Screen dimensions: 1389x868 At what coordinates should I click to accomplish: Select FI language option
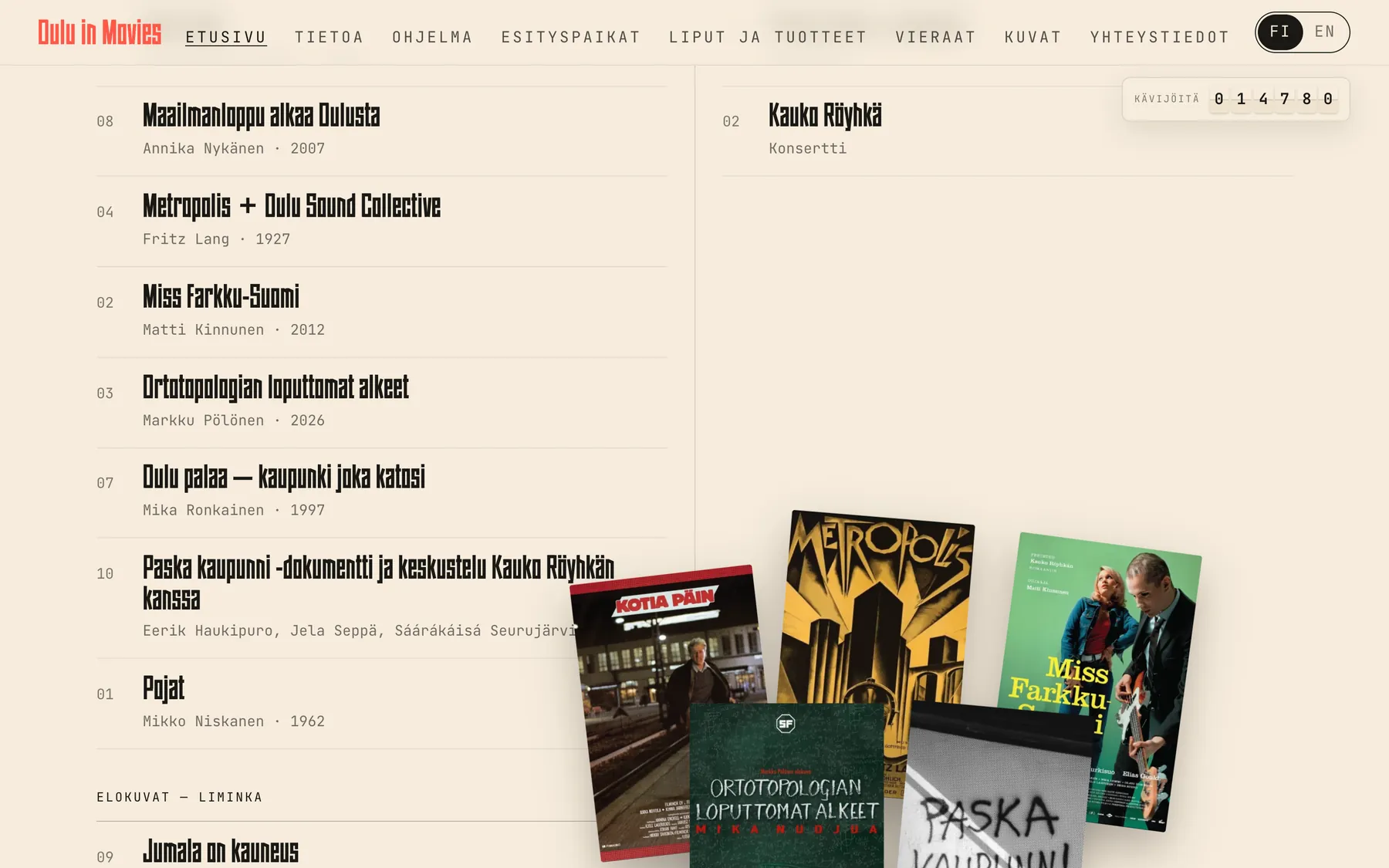click(x=1279, y=32)
